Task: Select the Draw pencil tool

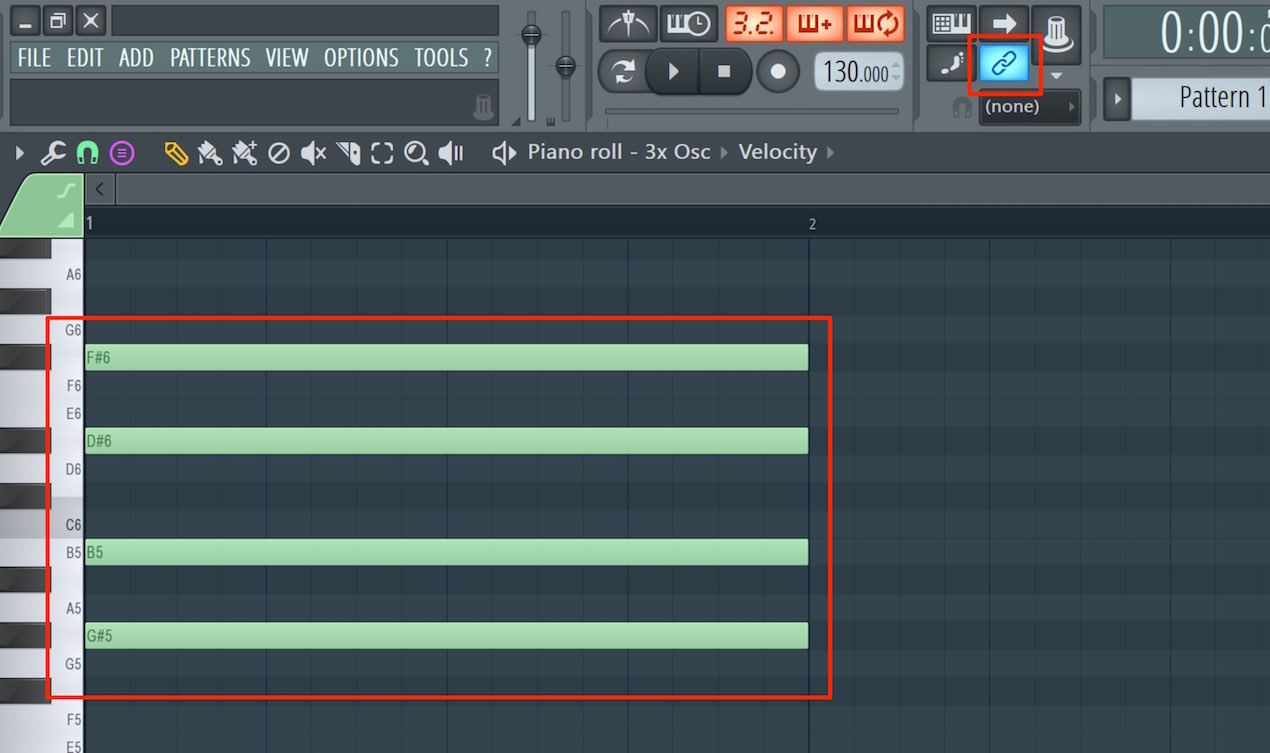Action: pyautogui.click(x=176, y=153)
